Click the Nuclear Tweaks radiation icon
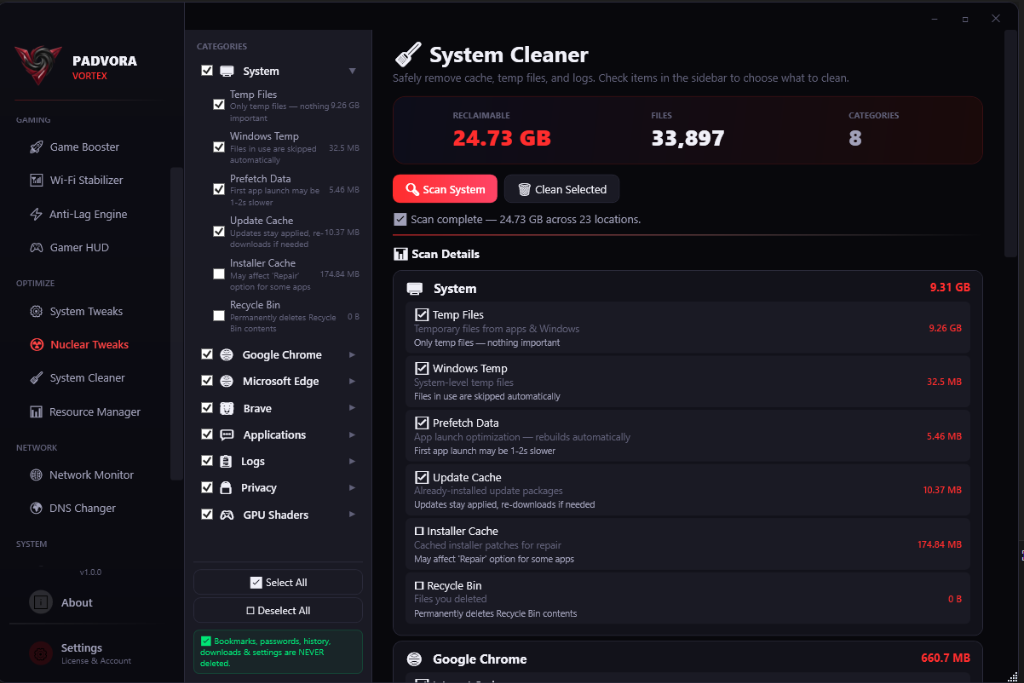This screenshot has width=1024, height=683. click(37, 344)
